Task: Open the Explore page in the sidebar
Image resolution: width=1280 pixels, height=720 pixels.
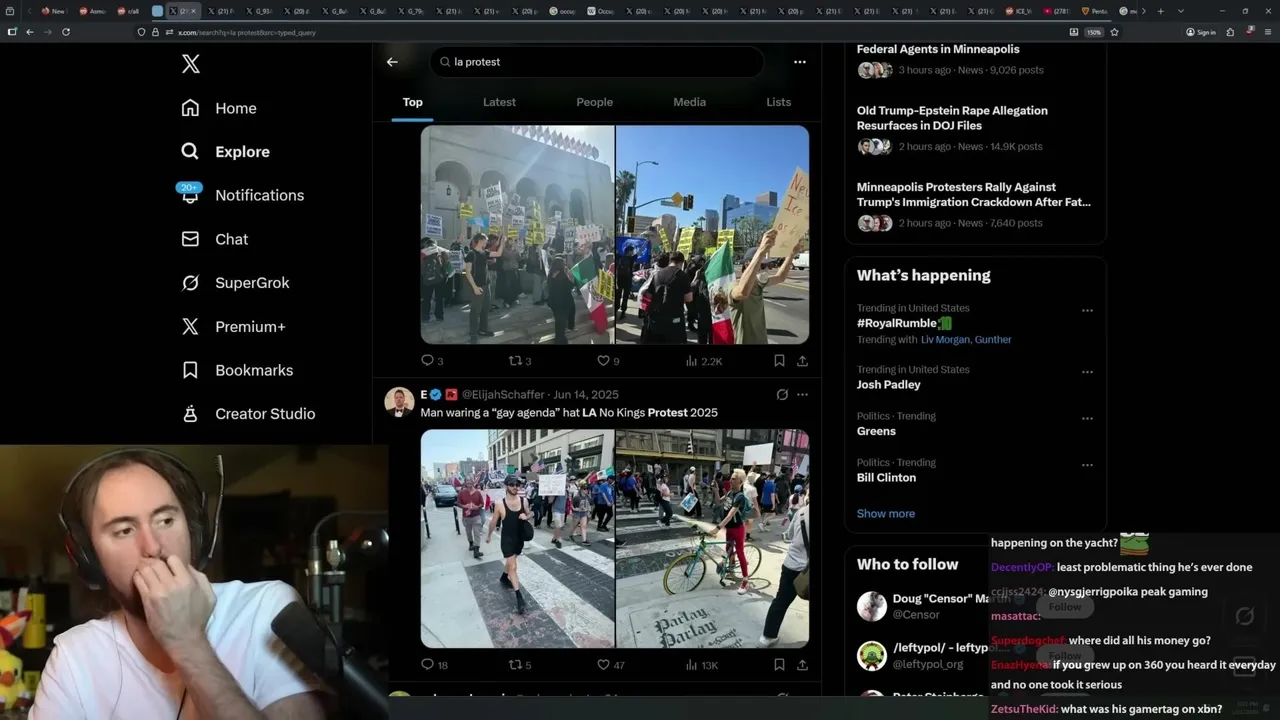Action: click(x=226, y=151)
